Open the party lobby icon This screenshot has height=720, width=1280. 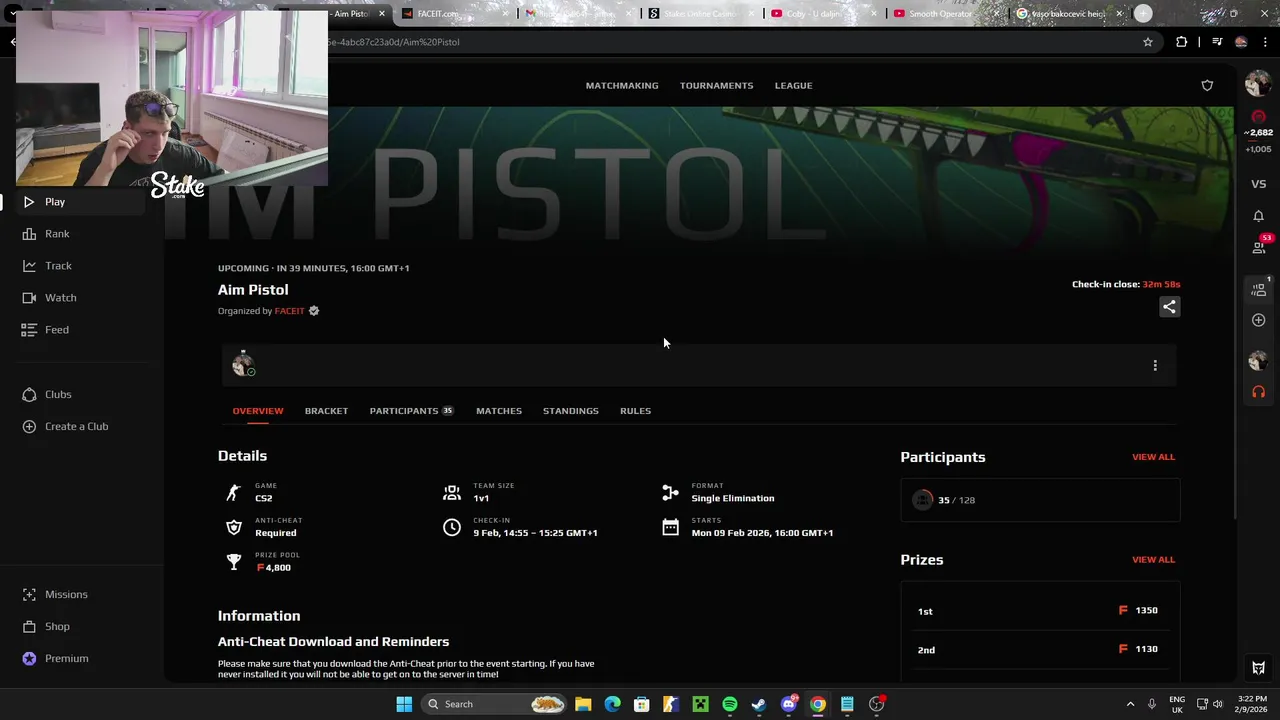click(x=1259, y=289)
